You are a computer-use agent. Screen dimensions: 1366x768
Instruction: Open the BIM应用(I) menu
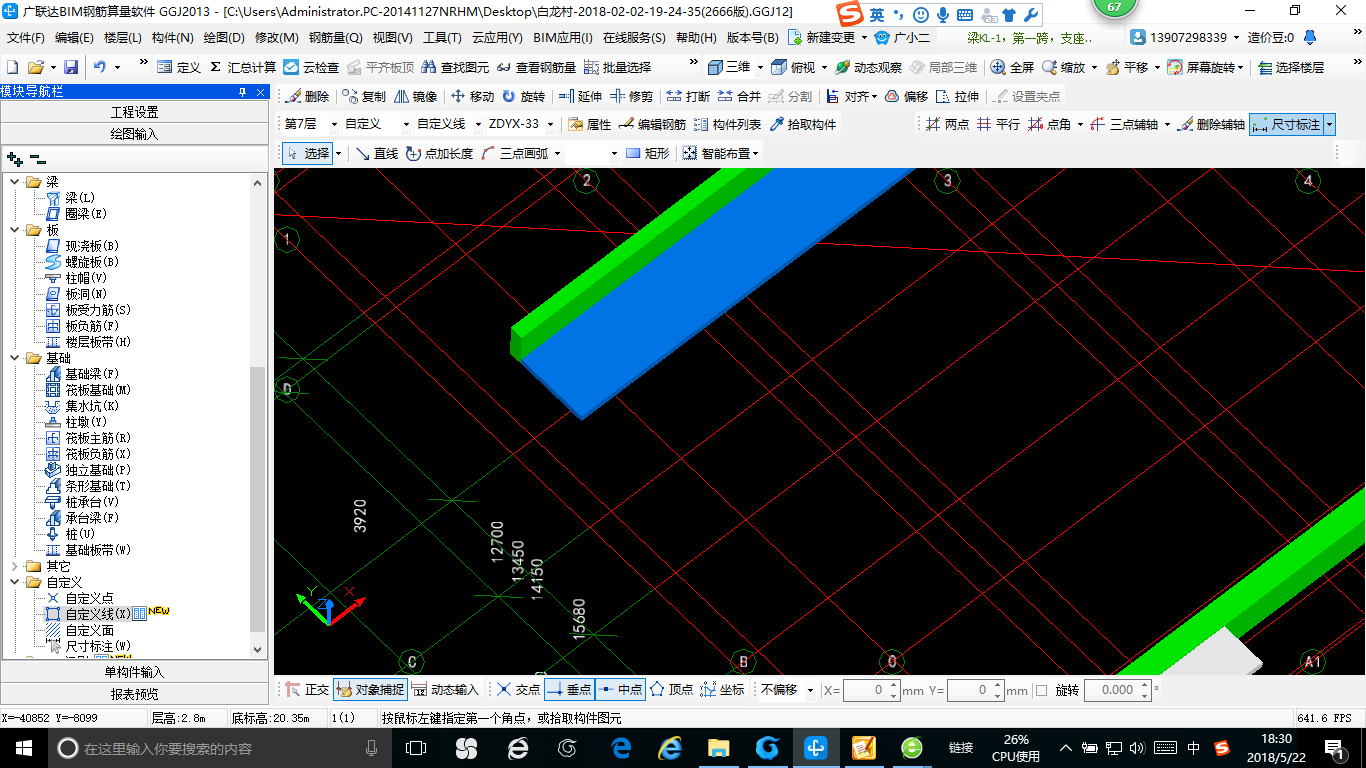pyautogui.click(x=563, y=38)
